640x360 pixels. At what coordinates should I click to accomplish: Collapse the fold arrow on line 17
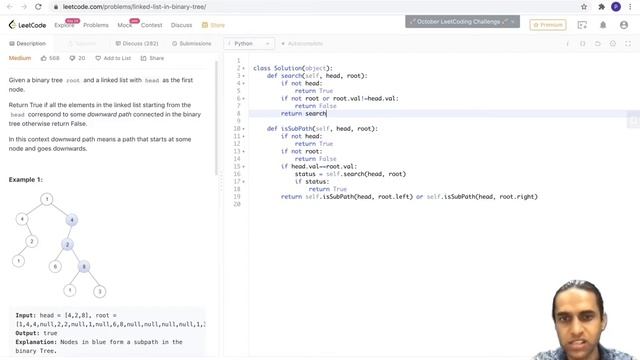pyautogui.click(x=244, y=182)
